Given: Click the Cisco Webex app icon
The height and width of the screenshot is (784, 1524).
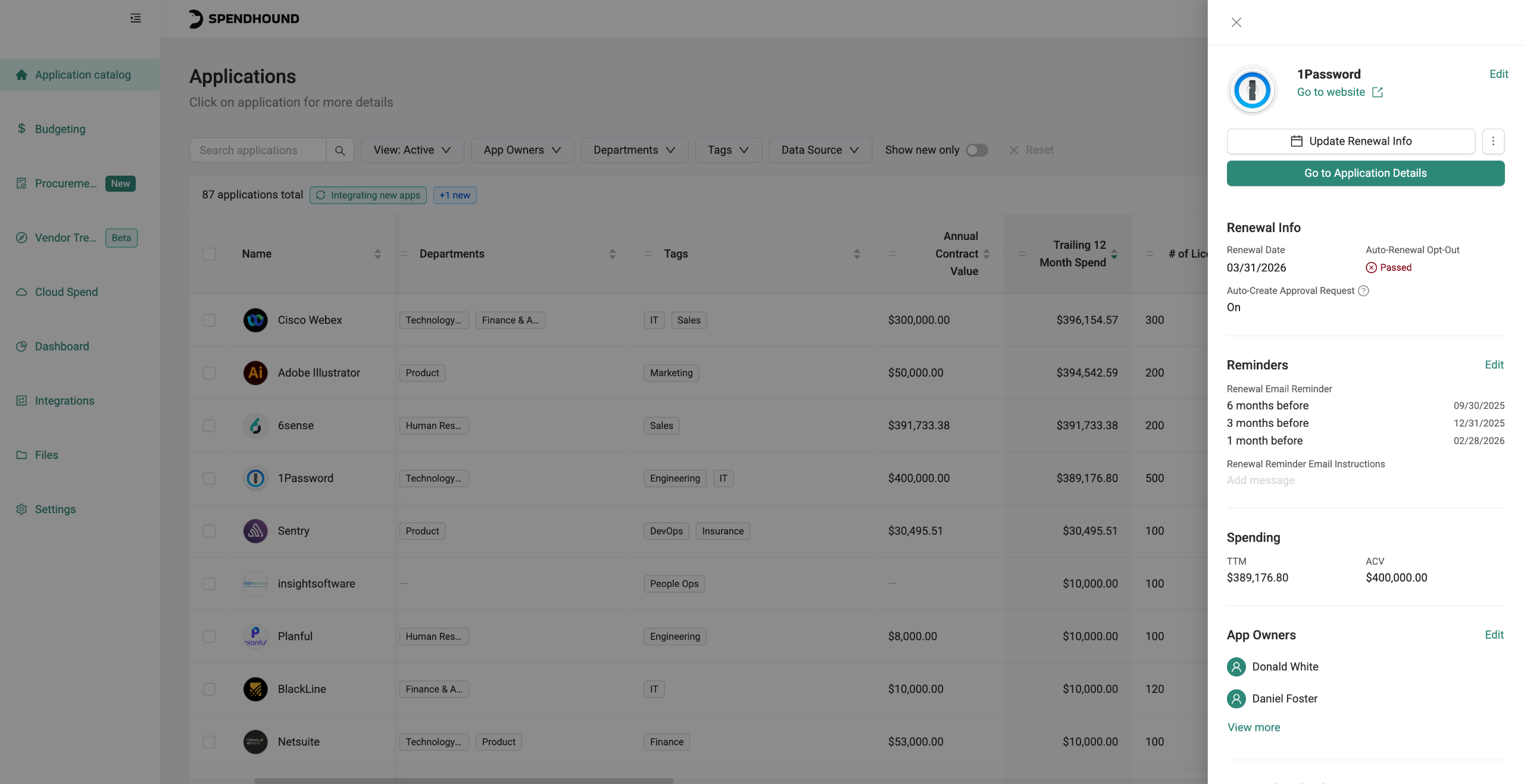Looking at the screenshot, I should click(255, 320).
